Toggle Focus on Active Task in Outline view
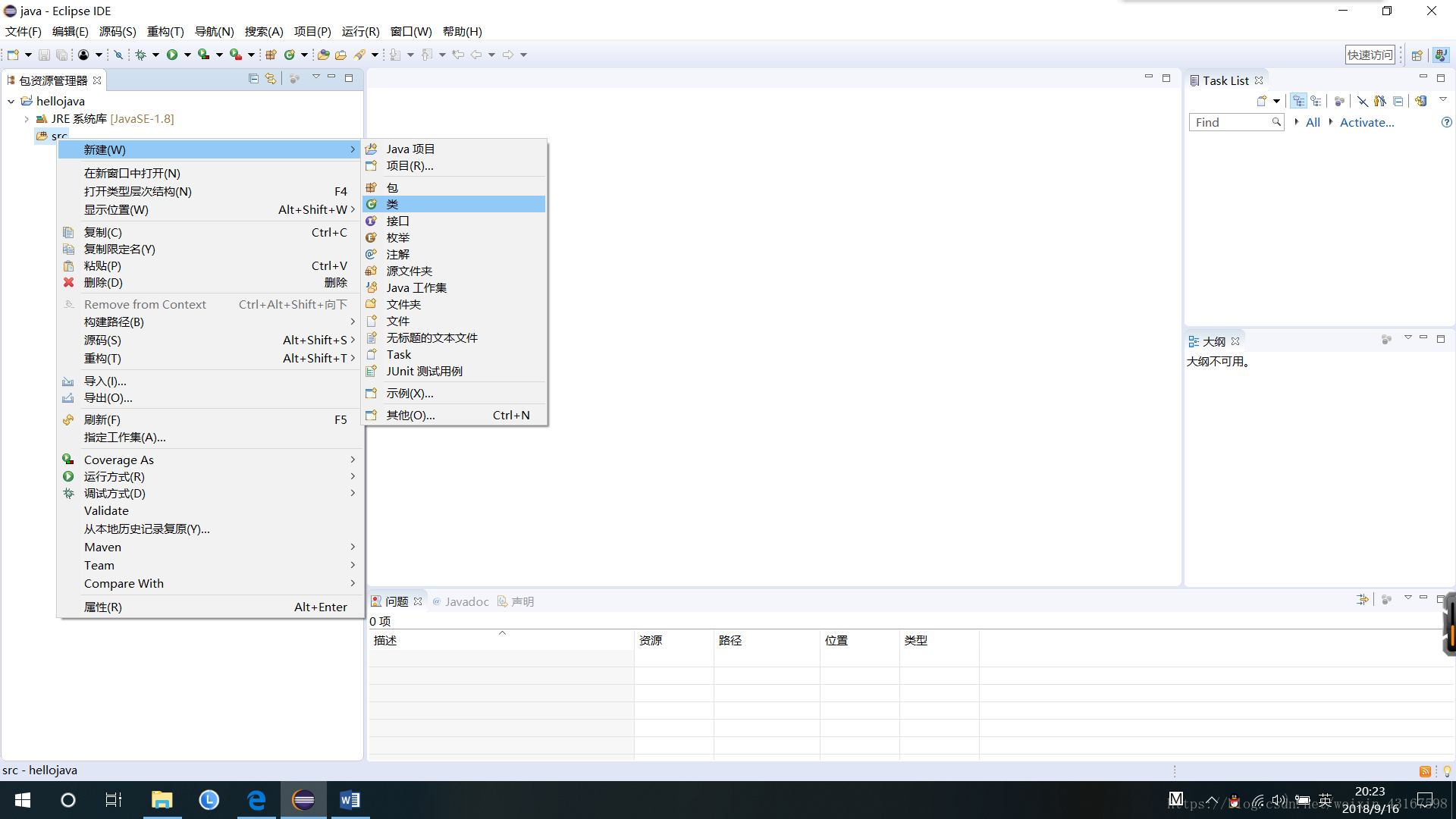This screenshot has height=819, width=1456. click(x=1386, y=340)
